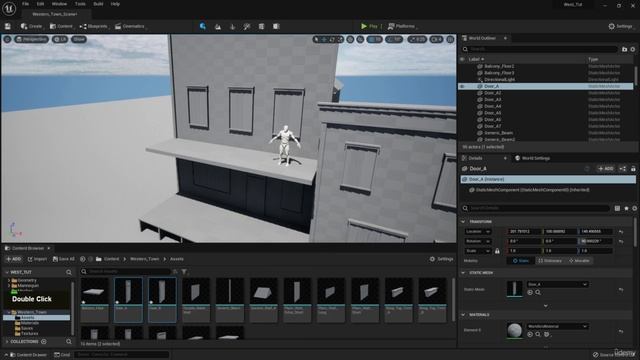Viewport: 640px width, 360px height.
Task: Open Modeling mode icon in the toolbar
Action: tap(261, 27)
